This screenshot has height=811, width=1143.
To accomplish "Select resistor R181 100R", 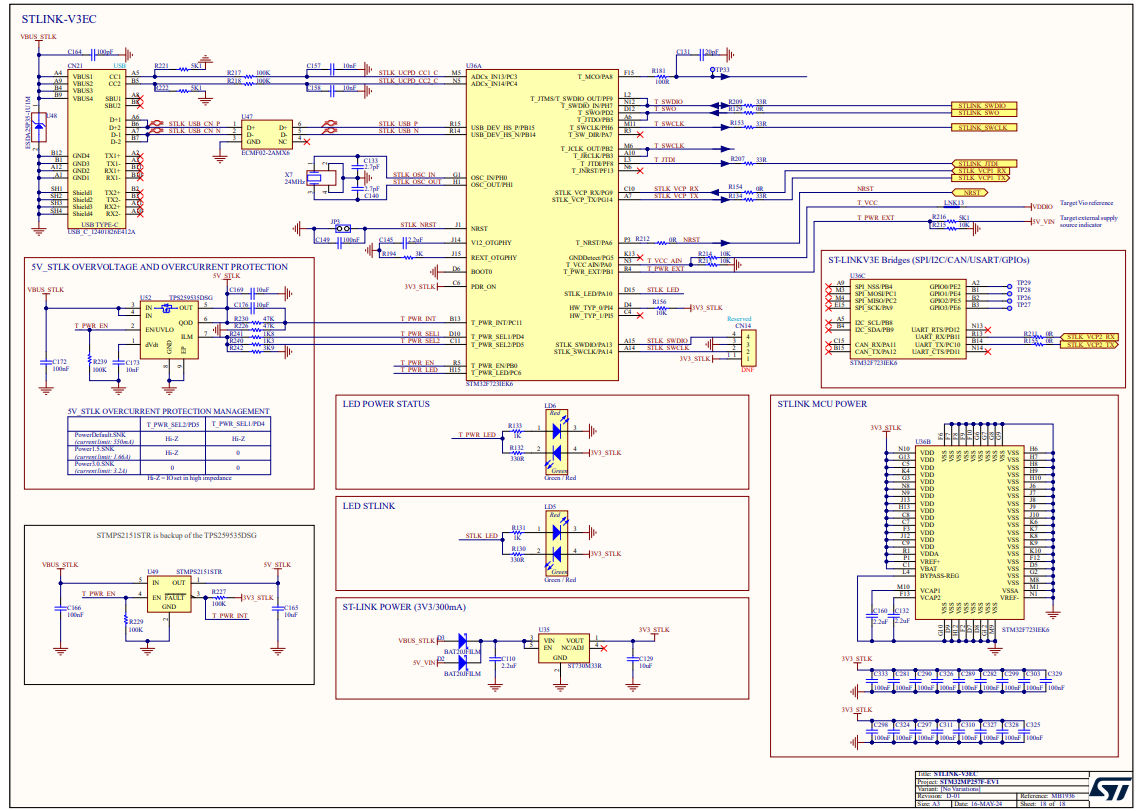I will pos(660,77).
